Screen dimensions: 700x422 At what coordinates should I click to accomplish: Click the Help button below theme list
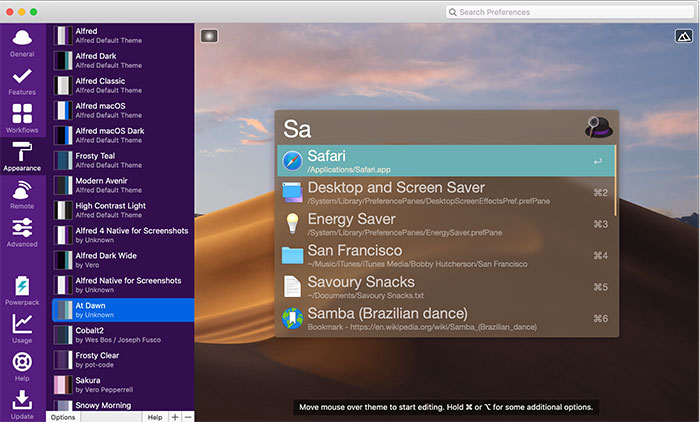click(x=155, y=416)
